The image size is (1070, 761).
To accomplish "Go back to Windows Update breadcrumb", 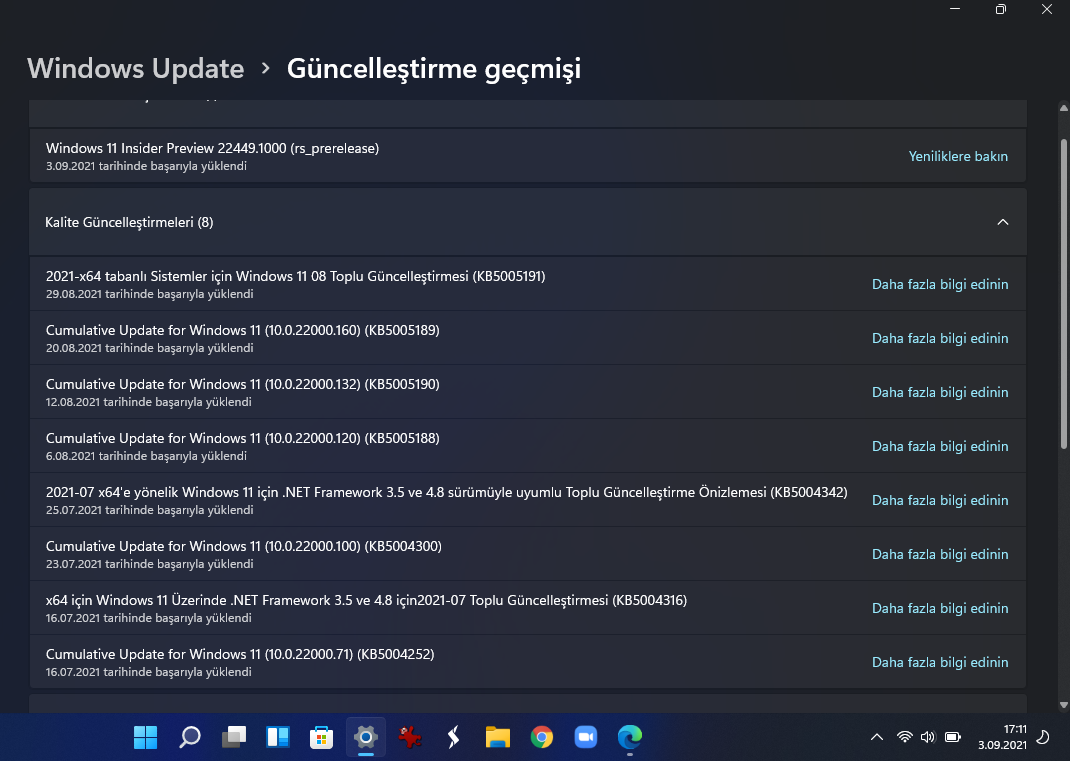I will coord(136,68).
